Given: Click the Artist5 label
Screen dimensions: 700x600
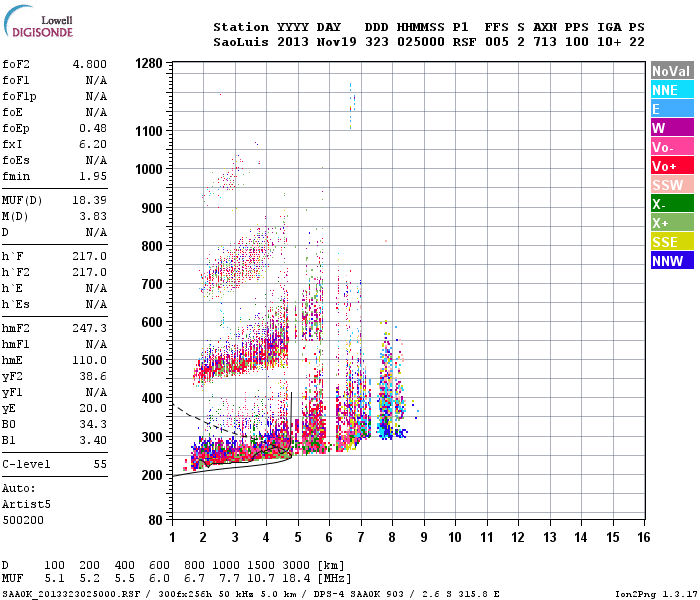Looking at the screenshot, I should [x=26, y=504].
